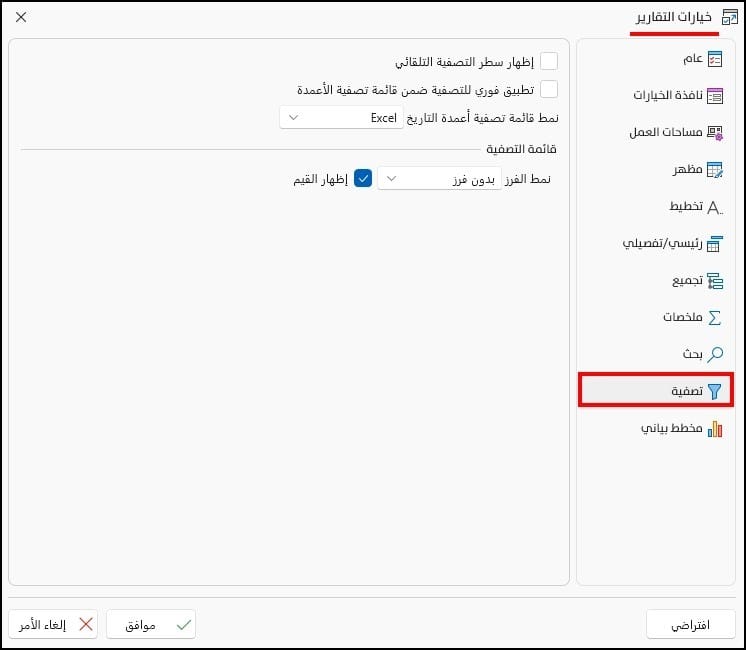Select the تخطيط layout letter A icon
The width and height of the screenshot is (746, 650).
click(x=715, y=207)
